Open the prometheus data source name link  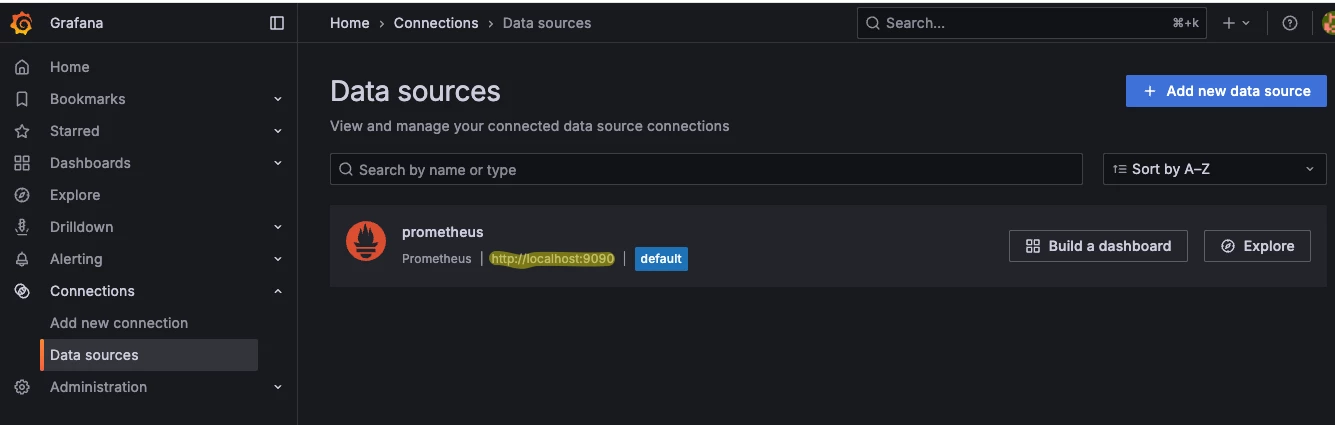[442, 232]
